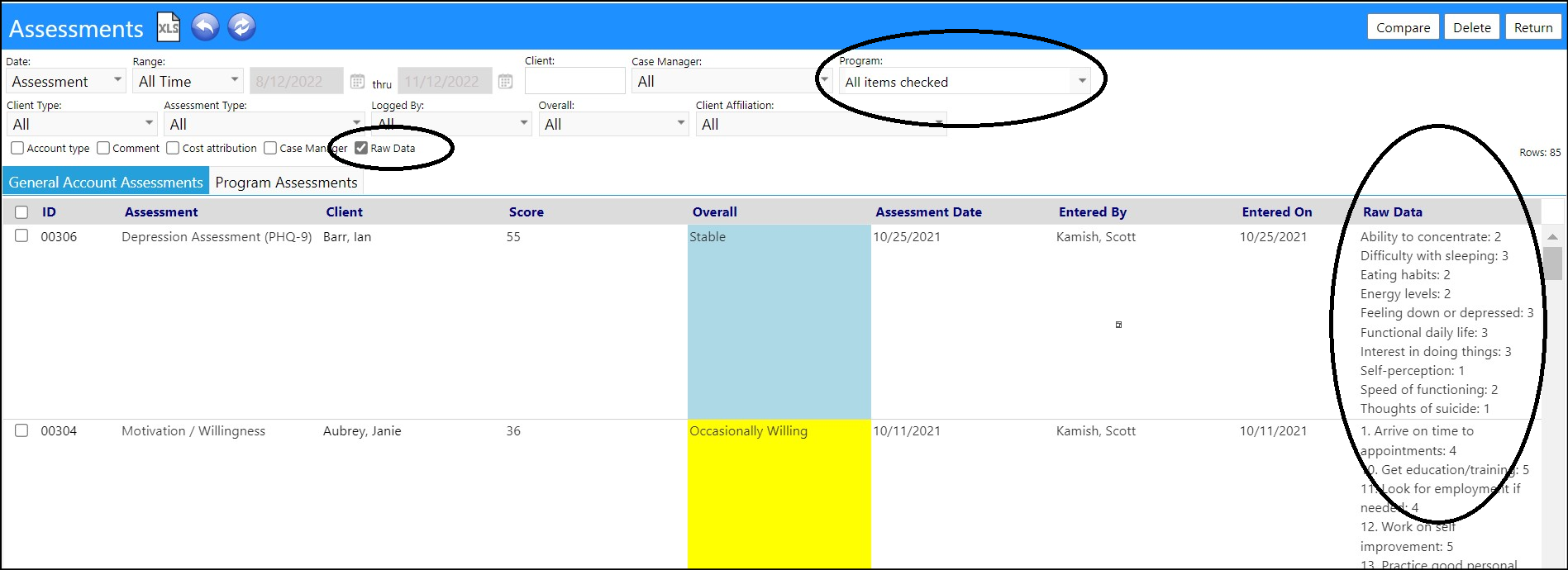
Task: Click the Motivation / Willingness cell
Action: click(x=193, y=431)
